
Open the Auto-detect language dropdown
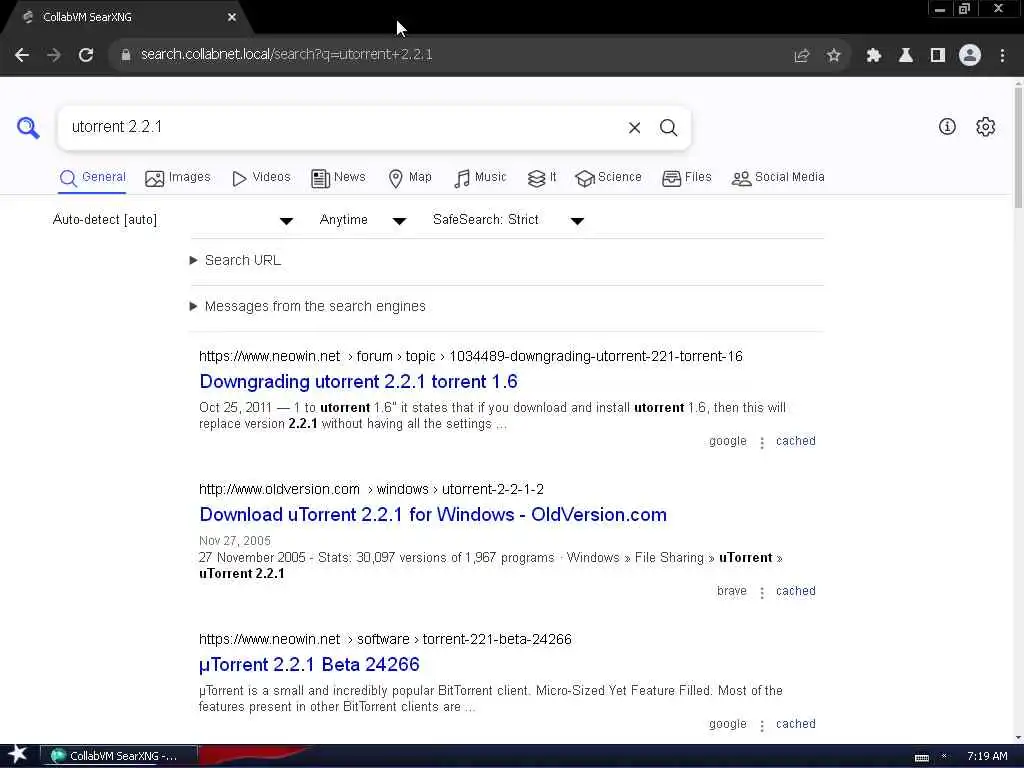tap(172, 220)
